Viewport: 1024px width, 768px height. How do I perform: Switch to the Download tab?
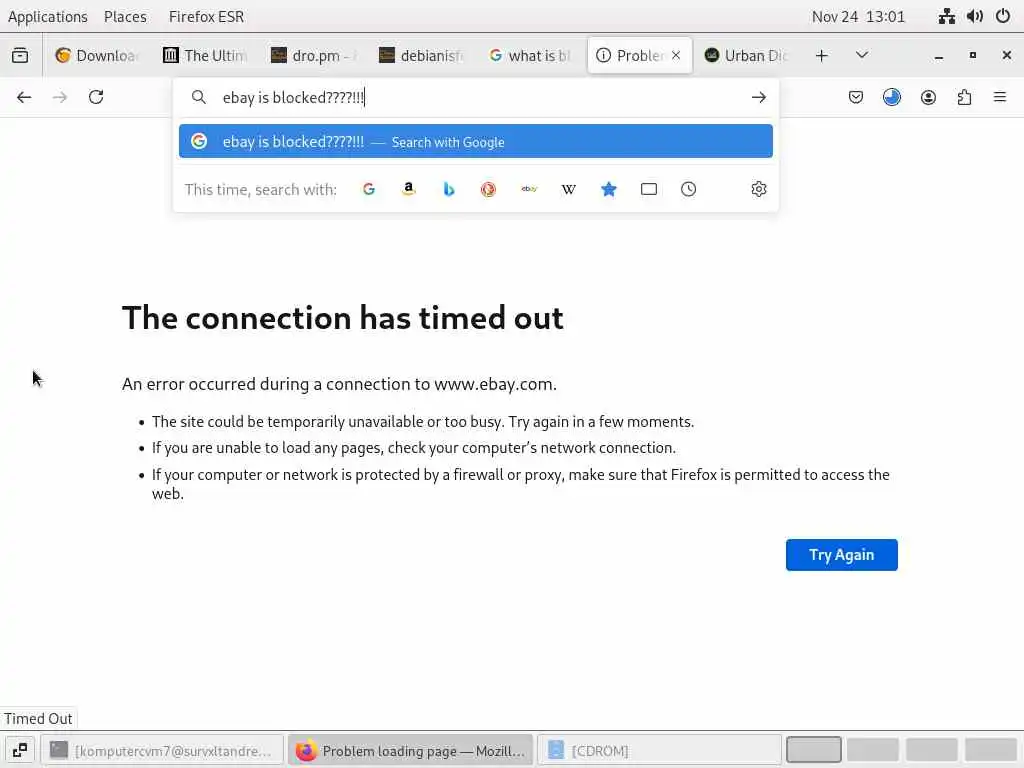coord(98,56)
